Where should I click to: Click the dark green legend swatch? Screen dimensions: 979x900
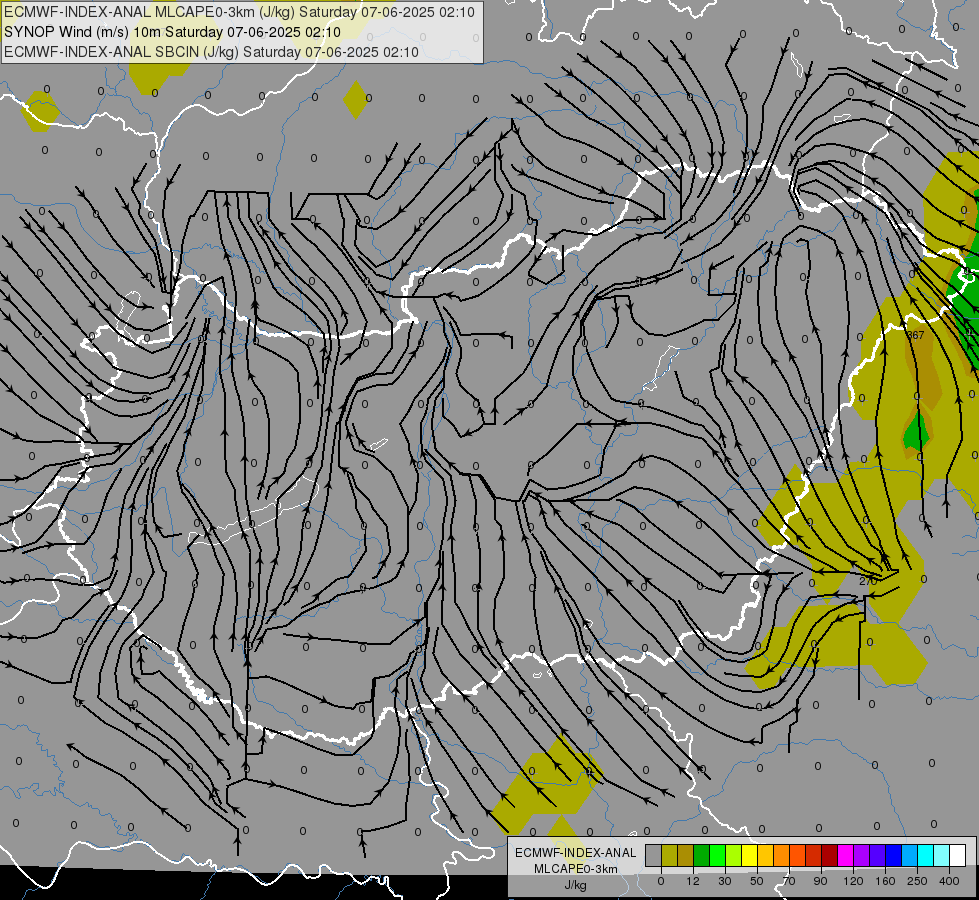pos(702,855)
